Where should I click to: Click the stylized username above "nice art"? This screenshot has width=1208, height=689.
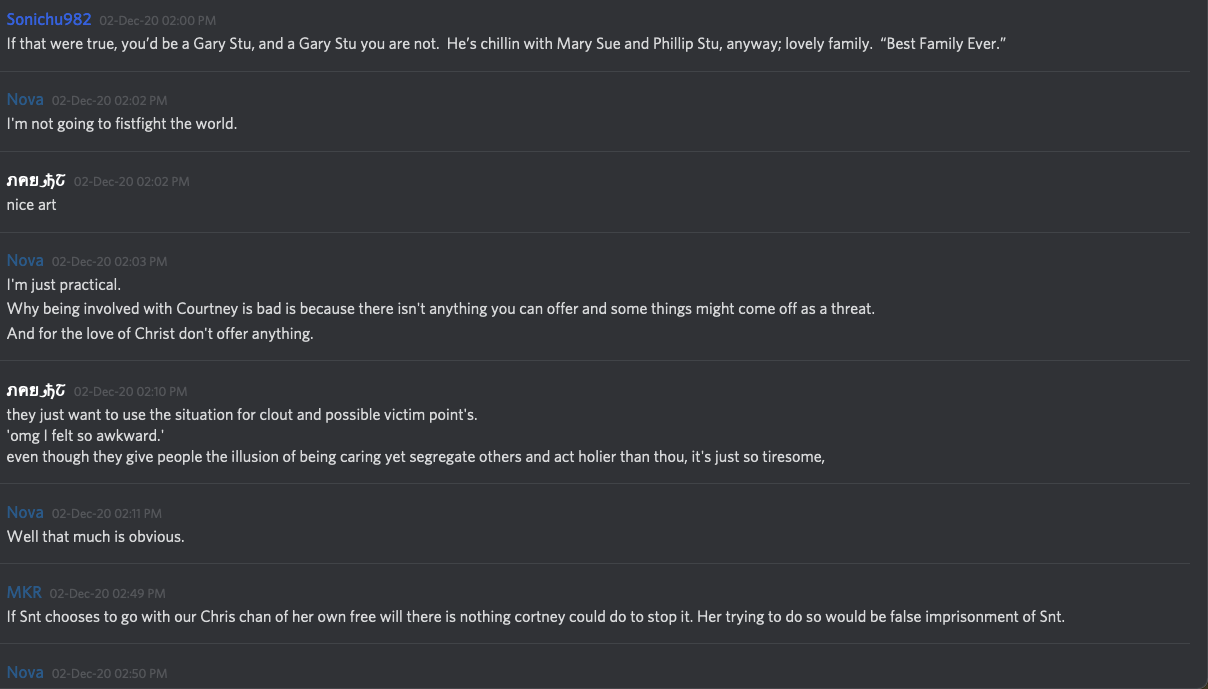[x=36, y=181]
